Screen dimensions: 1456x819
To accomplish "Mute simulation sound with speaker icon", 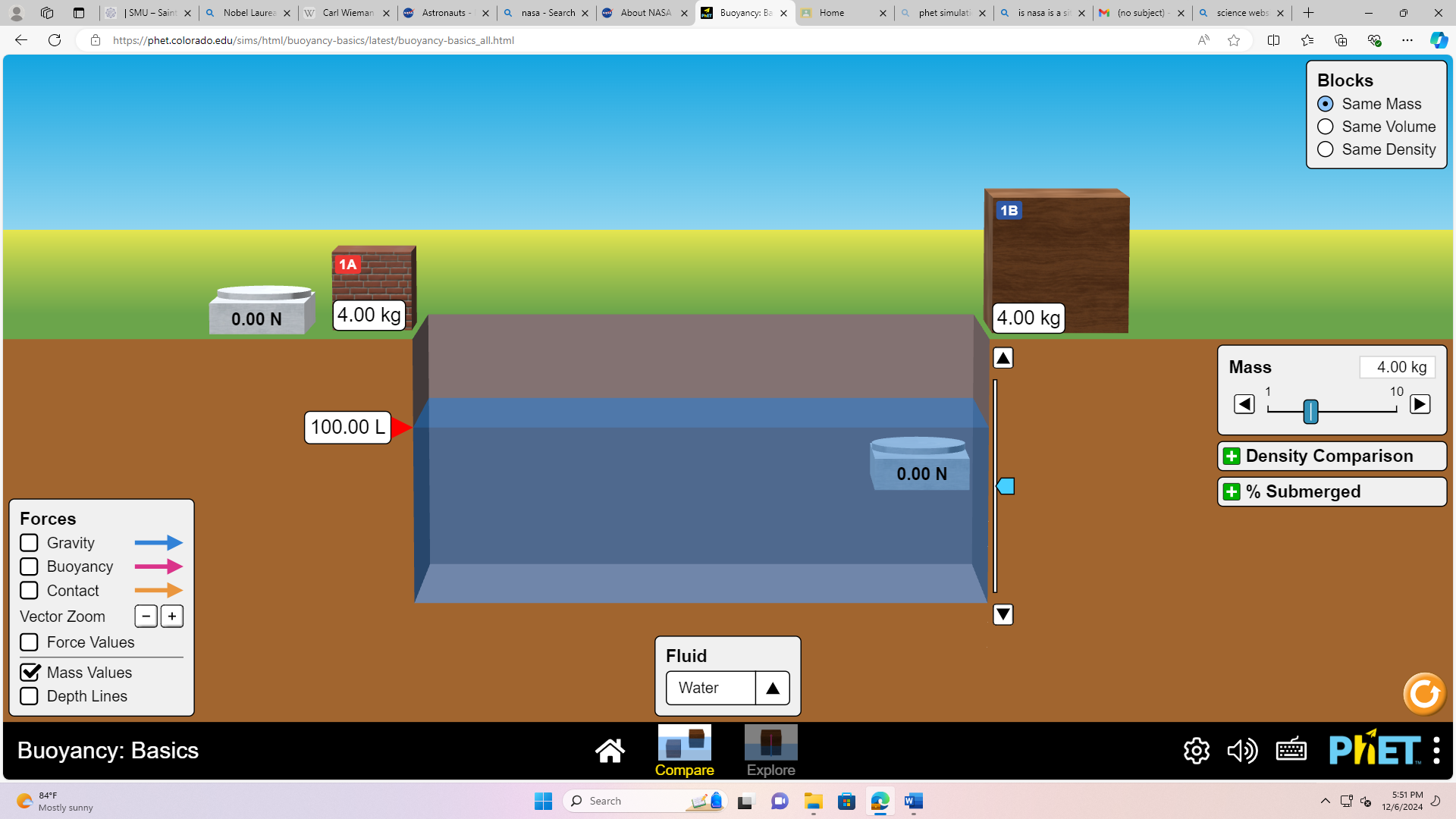I will pos(1242,751).
